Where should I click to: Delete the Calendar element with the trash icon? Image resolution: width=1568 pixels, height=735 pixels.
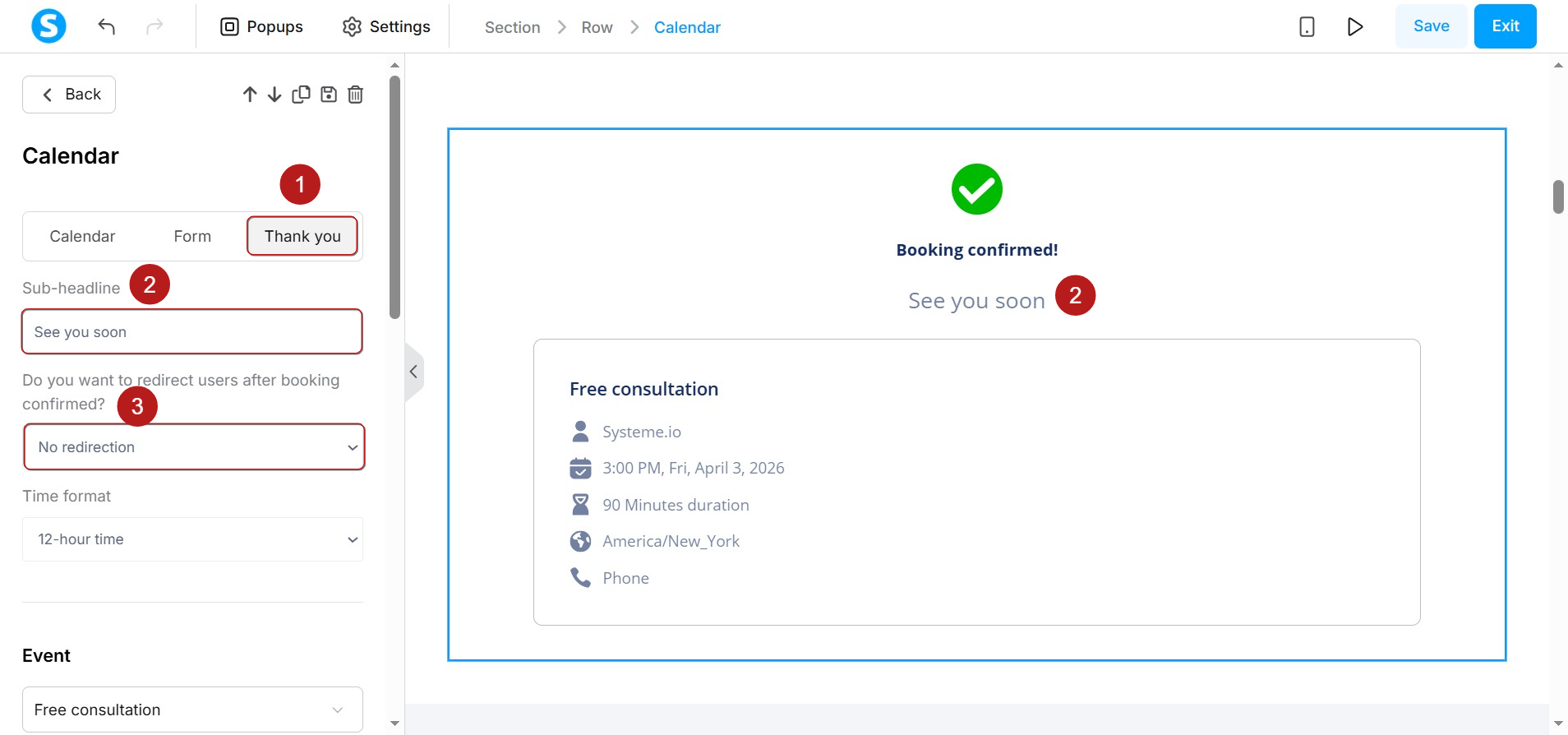click(x=355, y=95)
